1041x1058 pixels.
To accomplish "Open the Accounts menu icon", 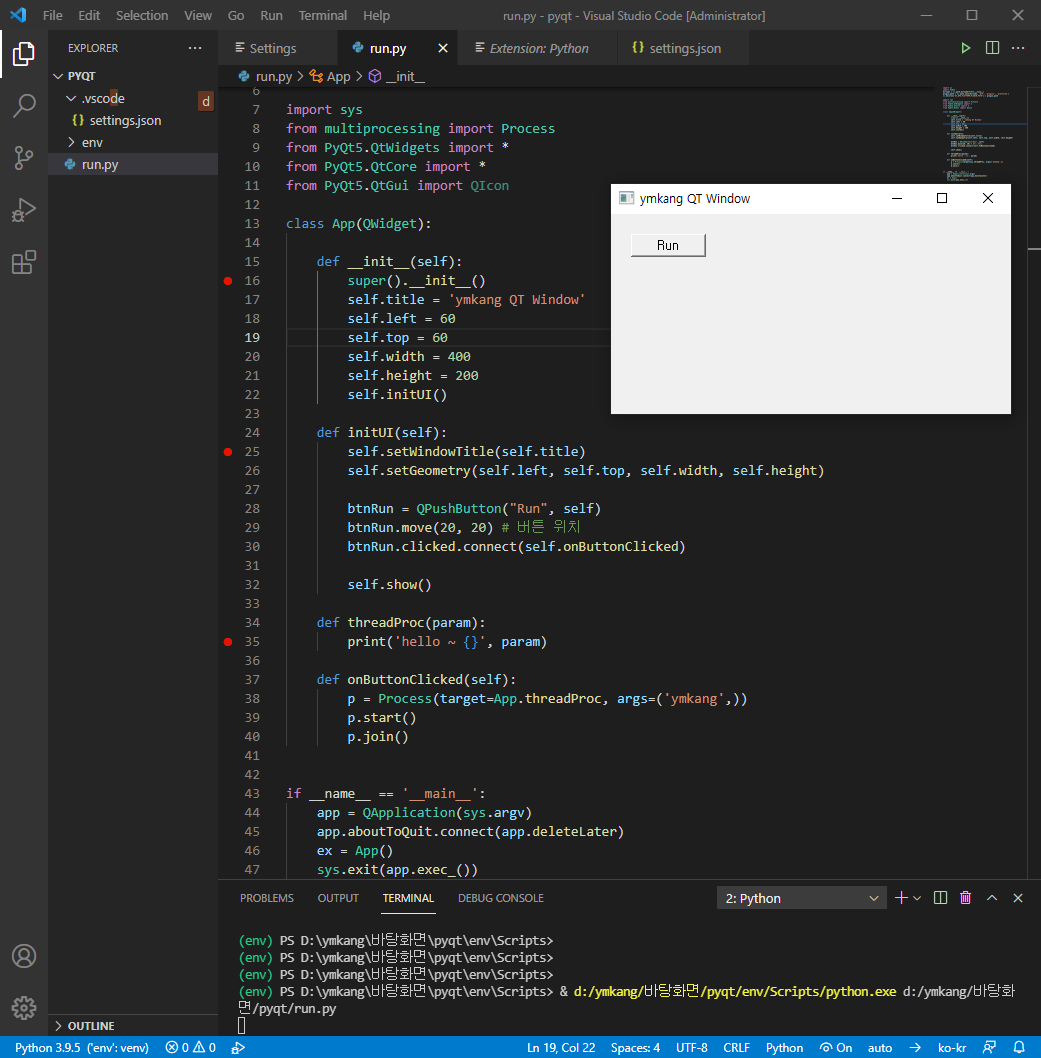I will pyautogui.click(x=24, y=956).
